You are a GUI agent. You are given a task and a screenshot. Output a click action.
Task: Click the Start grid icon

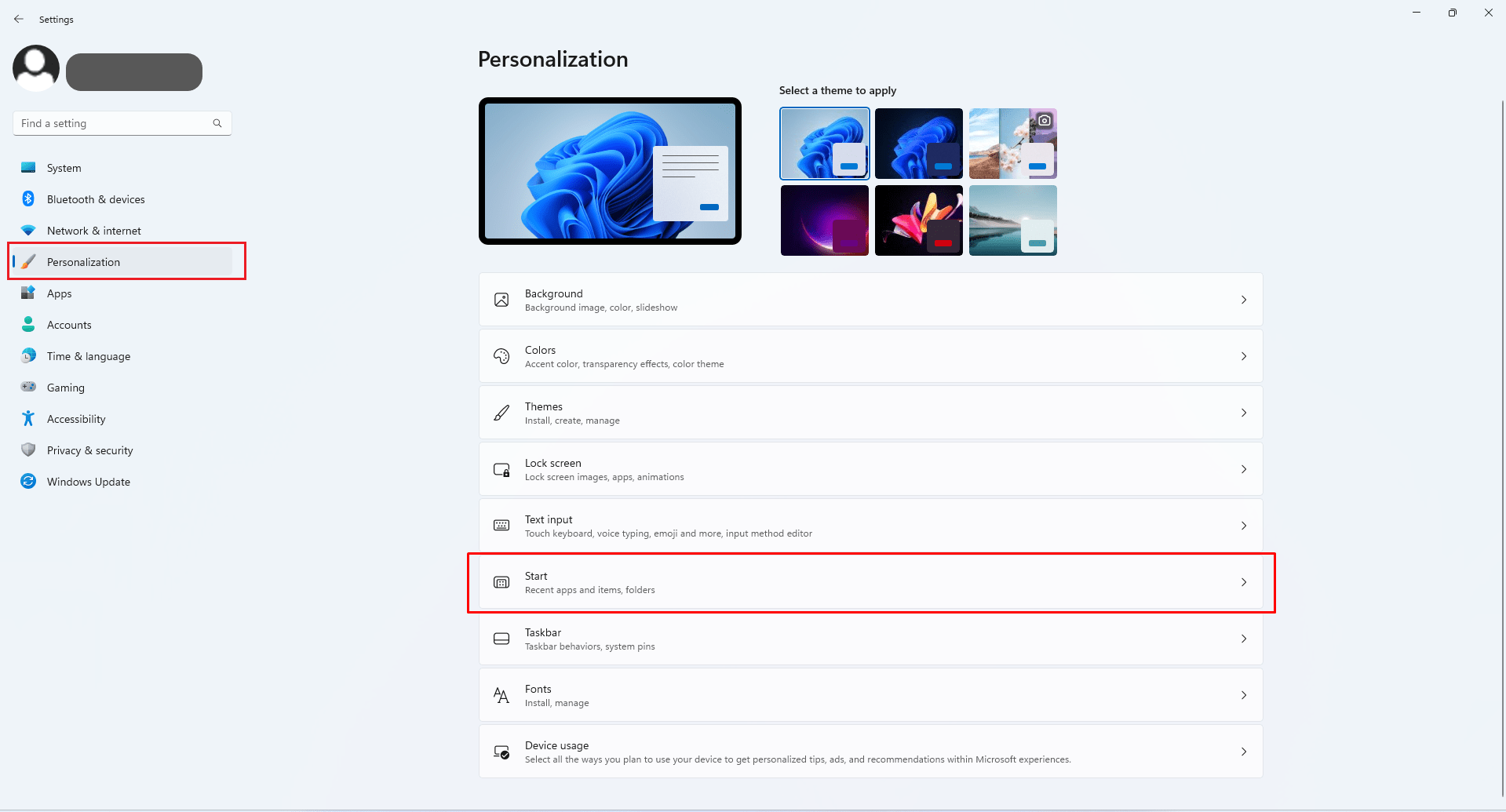point(501,582)
